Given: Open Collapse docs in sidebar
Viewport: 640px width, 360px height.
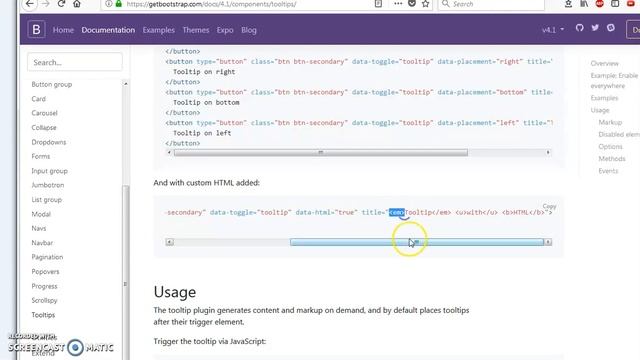Looking at the screenshot, I should click(44, 127).
